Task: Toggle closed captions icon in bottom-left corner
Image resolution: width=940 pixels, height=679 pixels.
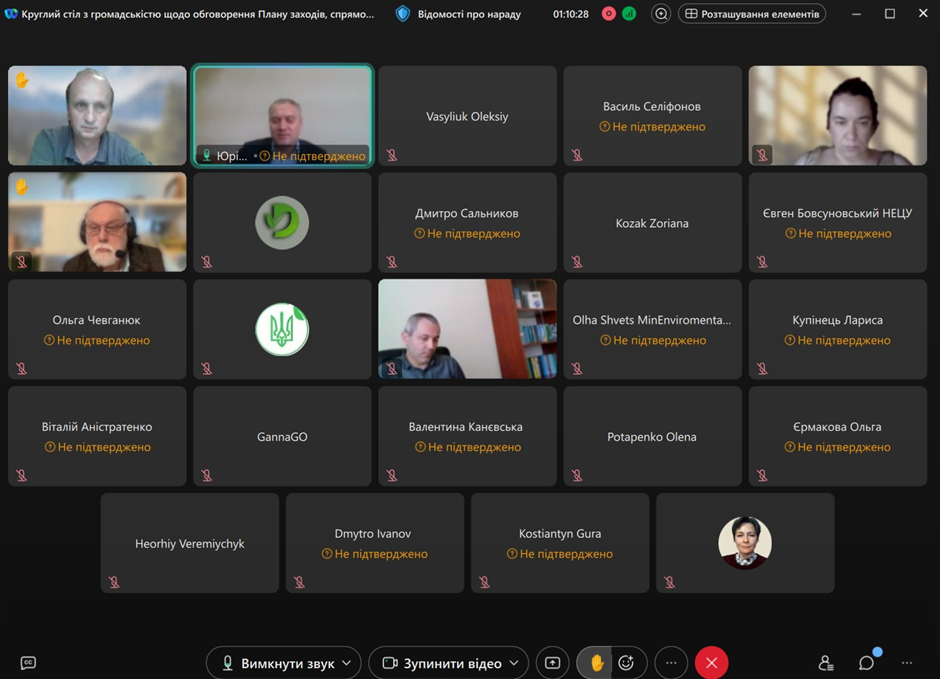Action: [28, 663]
